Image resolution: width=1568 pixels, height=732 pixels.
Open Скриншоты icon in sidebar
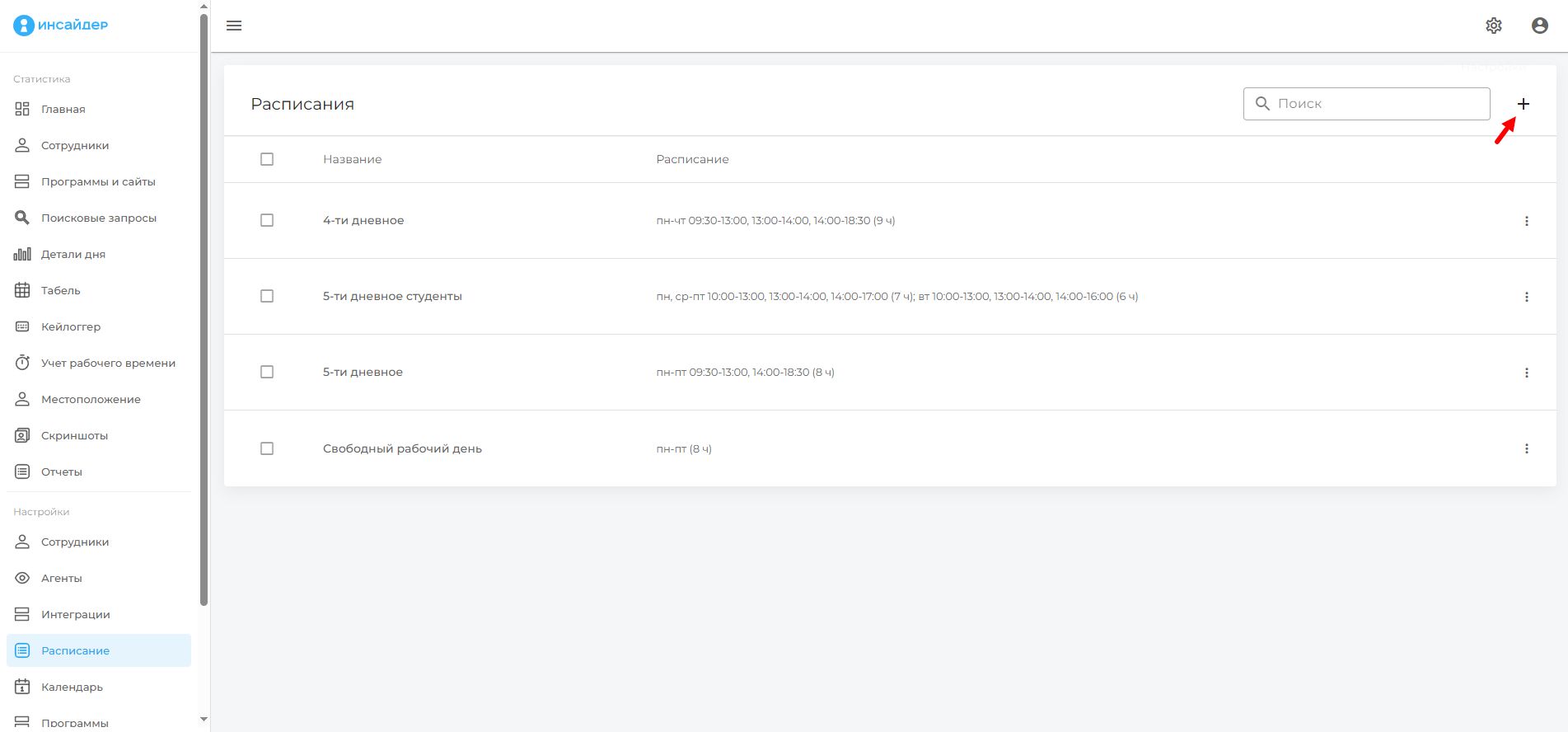tap(22, 435)
